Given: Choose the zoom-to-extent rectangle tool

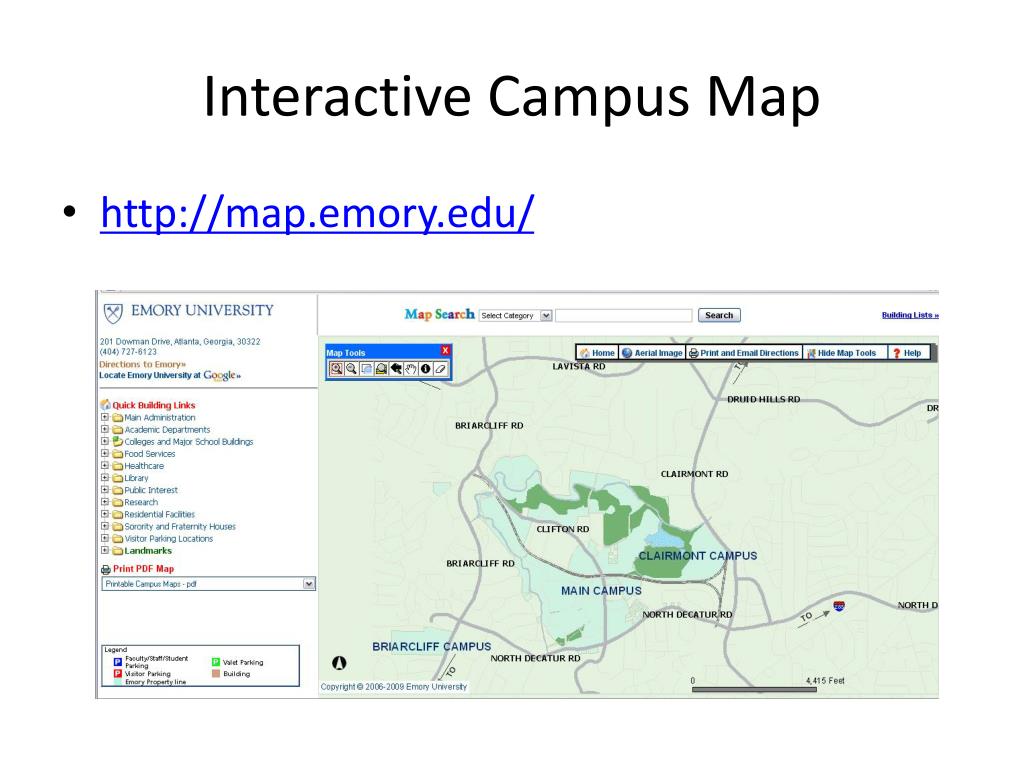Looking at the screenshot, I should 366,369.
